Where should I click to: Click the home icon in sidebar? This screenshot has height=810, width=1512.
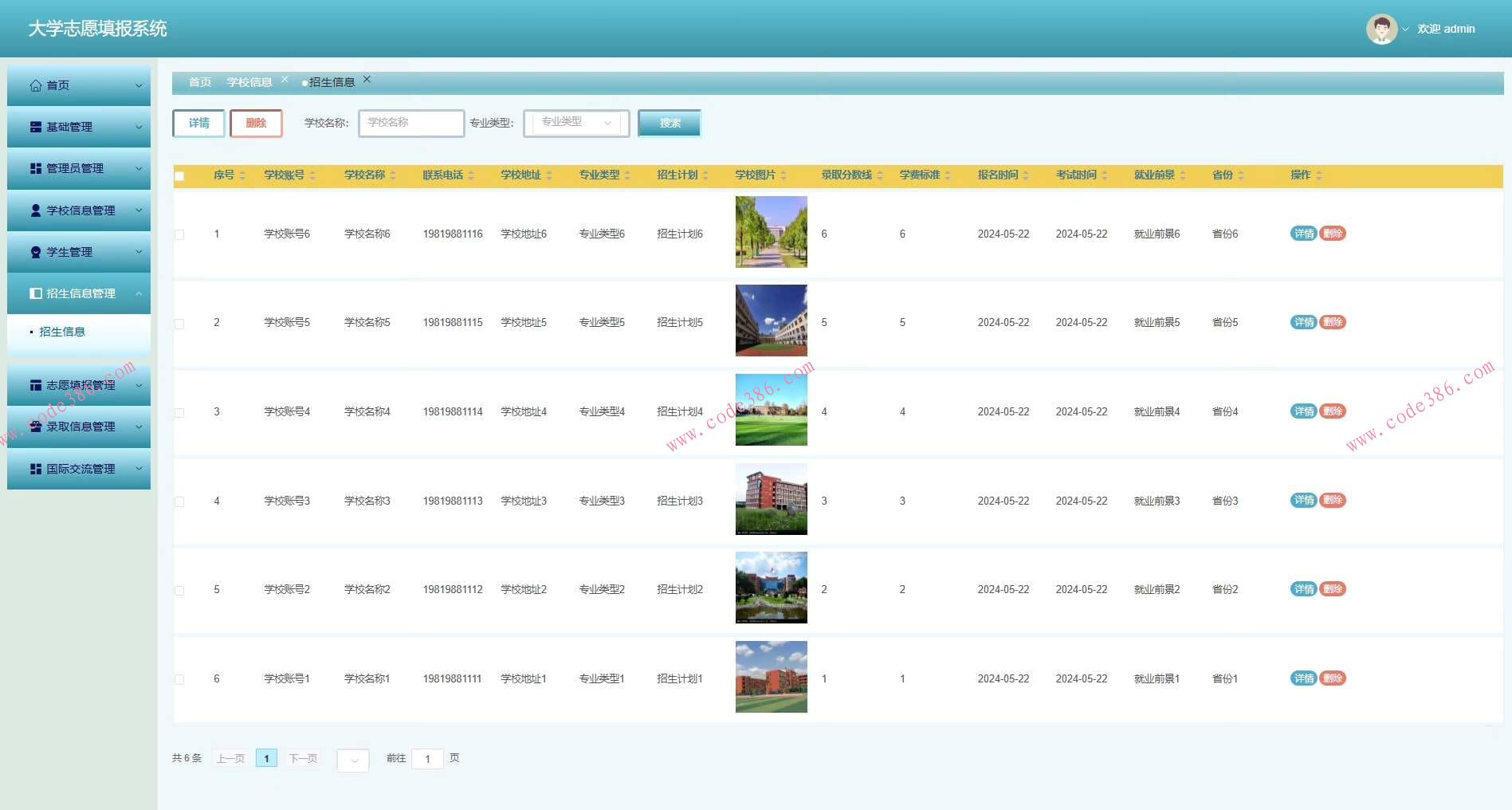coord(35,85)
